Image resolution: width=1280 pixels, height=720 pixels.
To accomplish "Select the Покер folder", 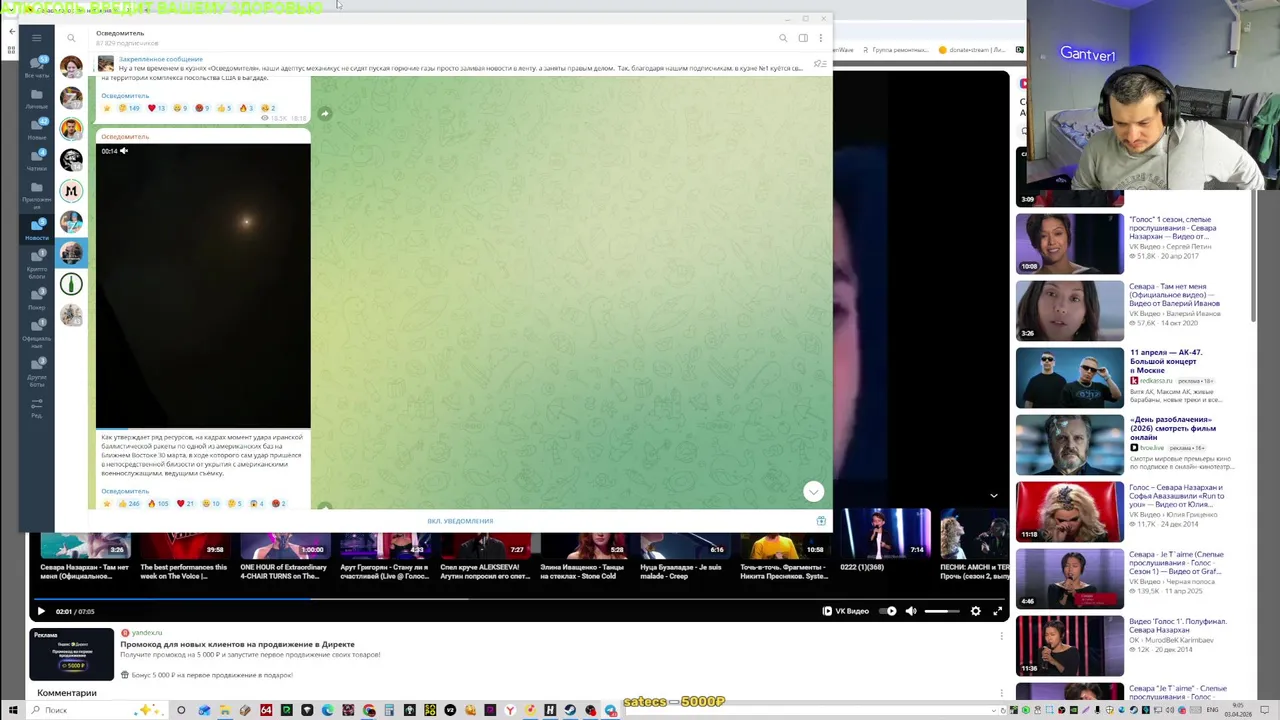I will click(x=37, y=298).
